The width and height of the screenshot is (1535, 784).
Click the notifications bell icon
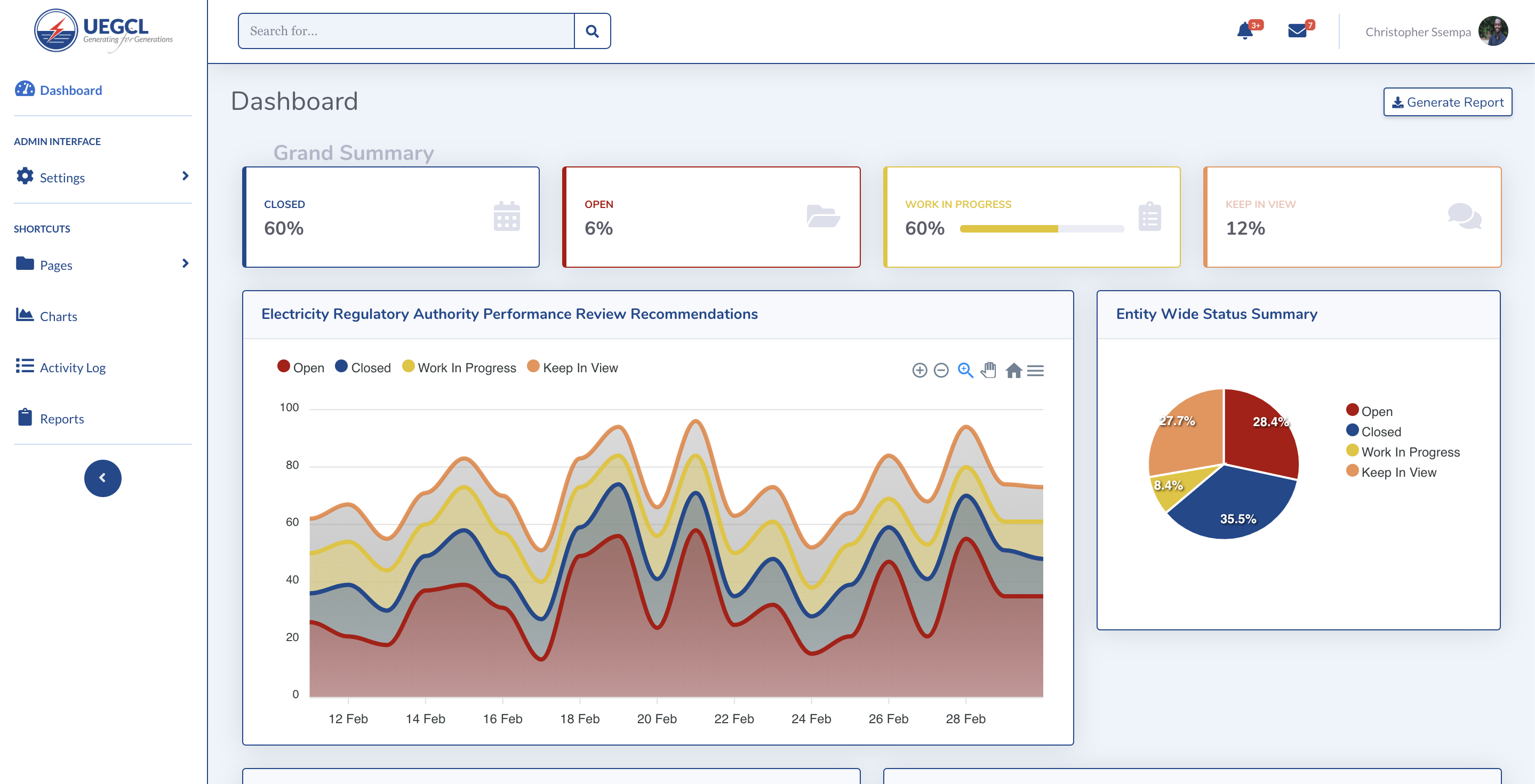click(1244, 31)
